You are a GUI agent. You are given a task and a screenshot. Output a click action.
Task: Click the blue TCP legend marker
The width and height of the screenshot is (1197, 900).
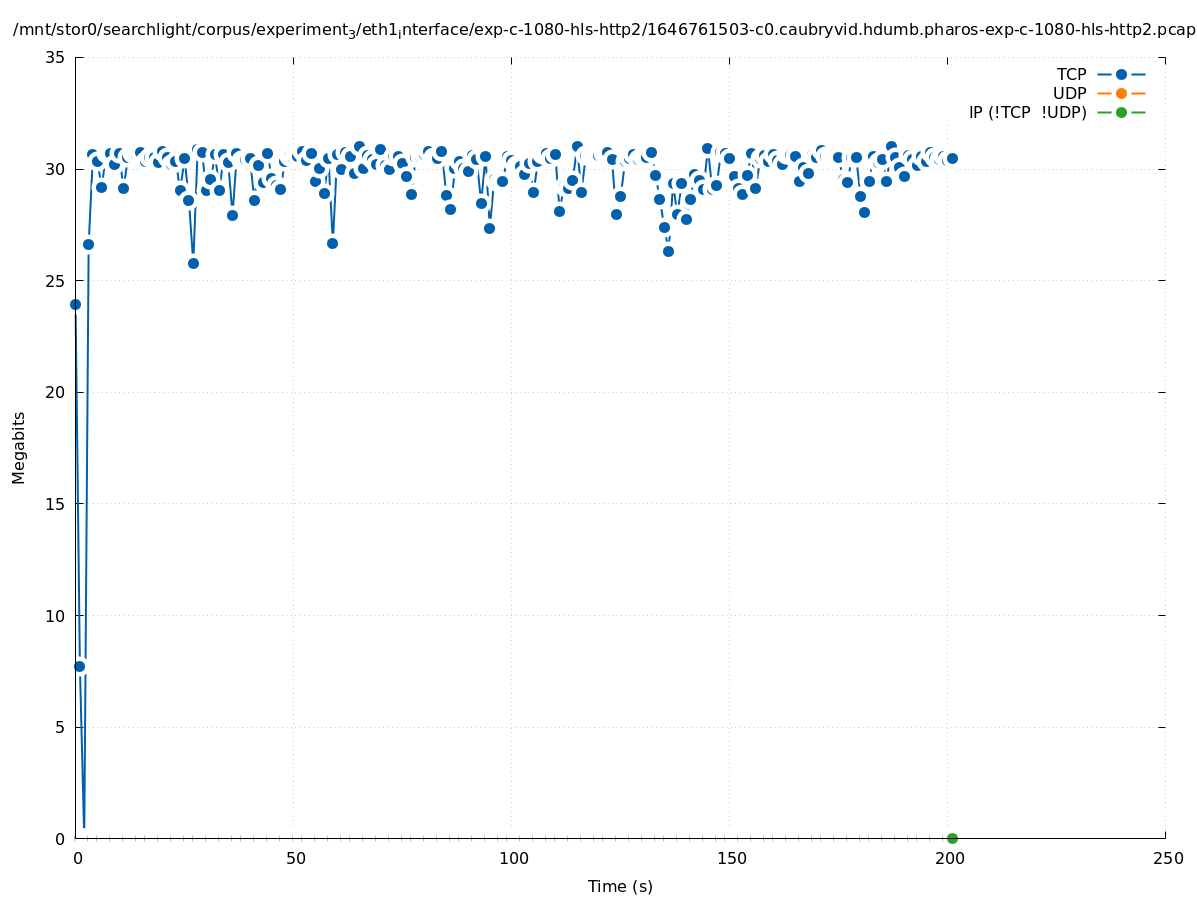1121,74
